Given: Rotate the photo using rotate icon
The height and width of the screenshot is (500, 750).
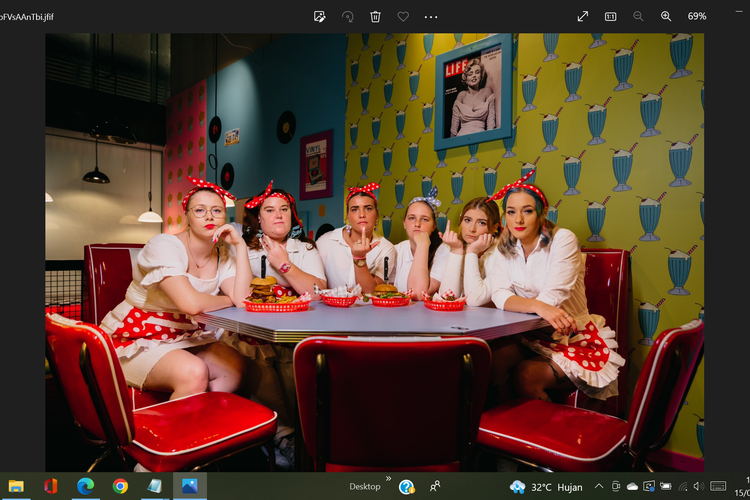Looking at the screenshot, I should tap(348, 16).
